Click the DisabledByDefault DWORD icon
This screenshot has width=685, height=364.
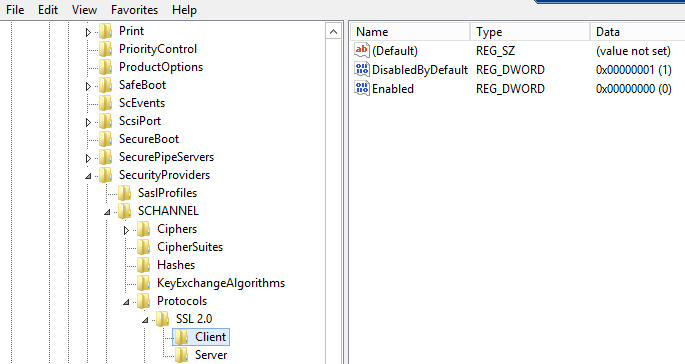coord(362,69)
